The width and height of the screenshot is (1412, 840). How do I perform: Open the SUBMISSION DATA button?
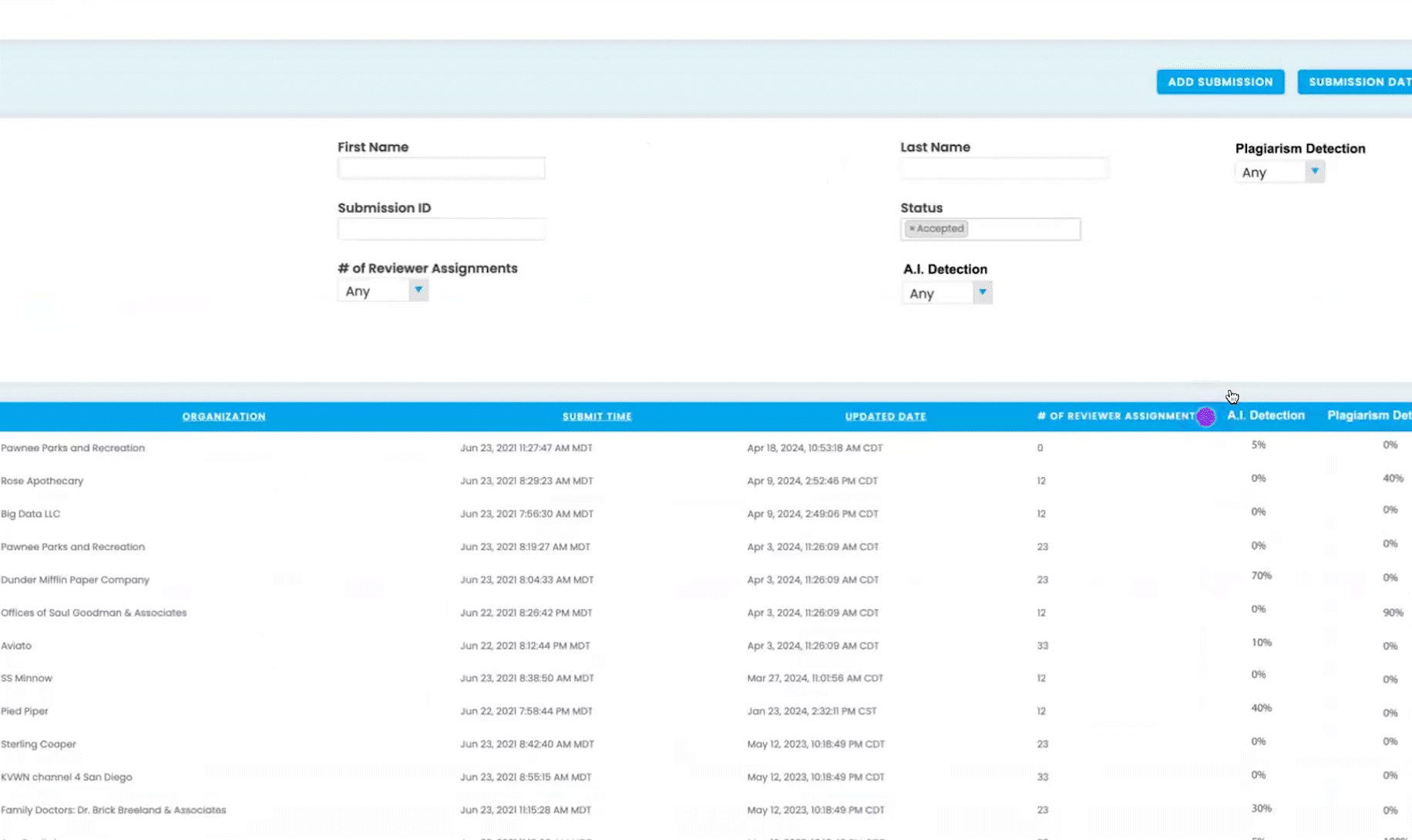click(1355, 82)
